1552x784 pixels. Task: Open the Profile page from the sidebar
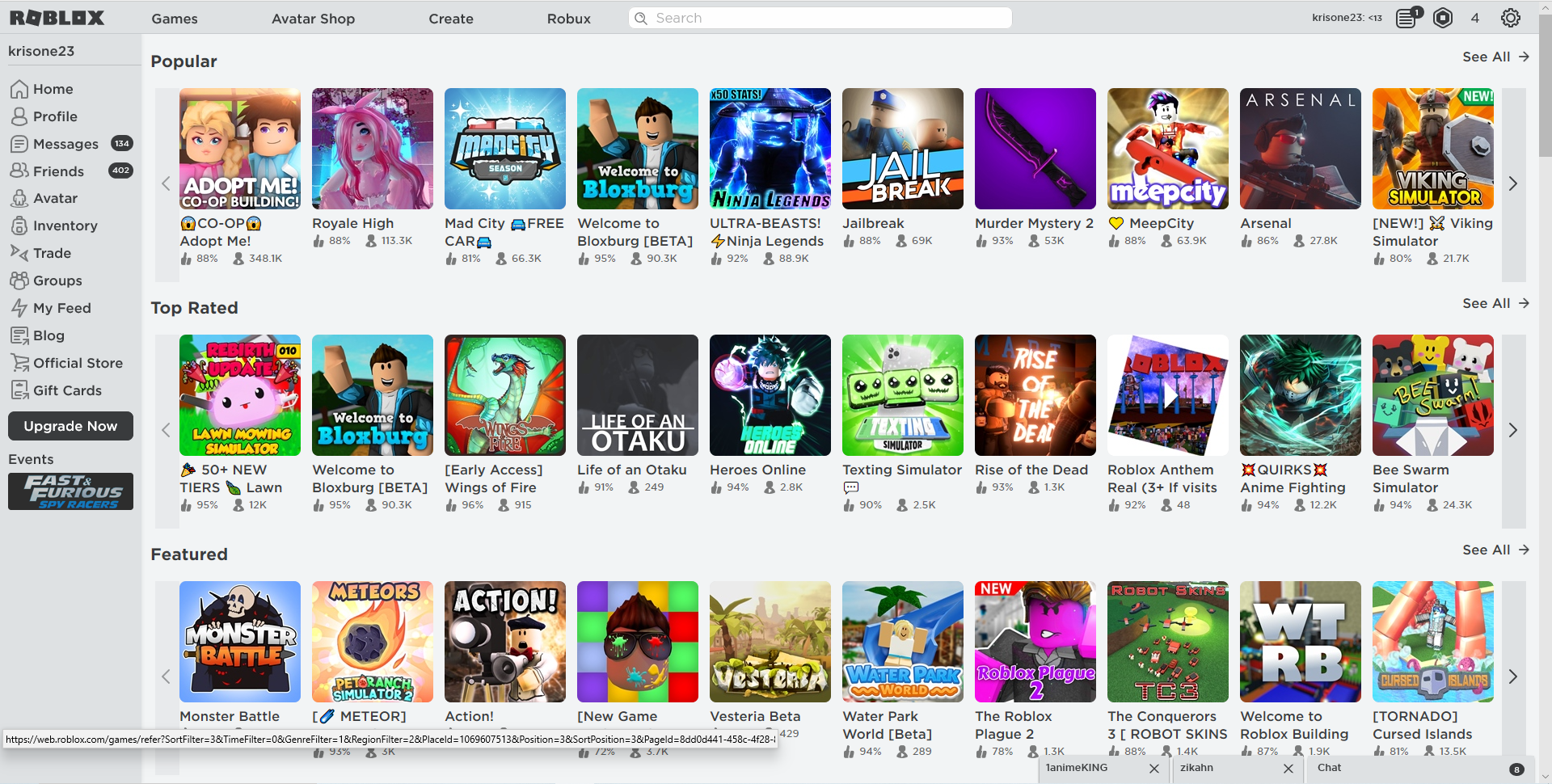[x=44, y=116]
